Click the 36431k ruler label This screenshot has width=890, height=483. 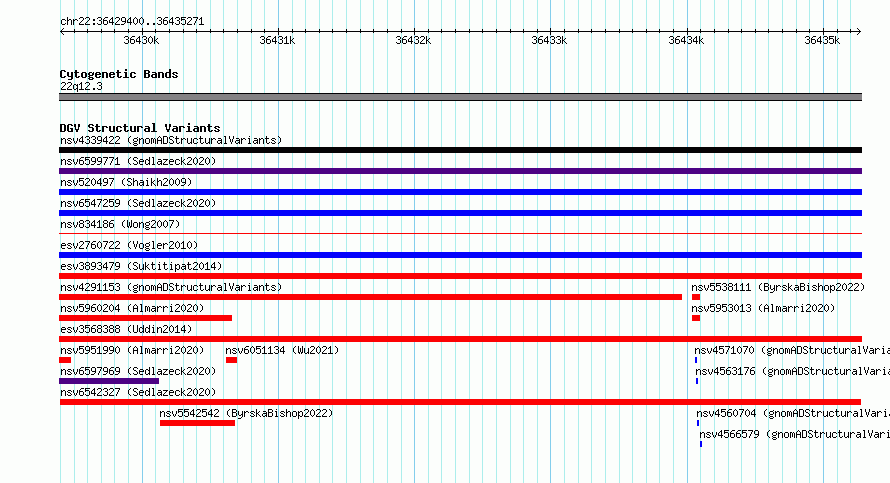pos(277,40)
